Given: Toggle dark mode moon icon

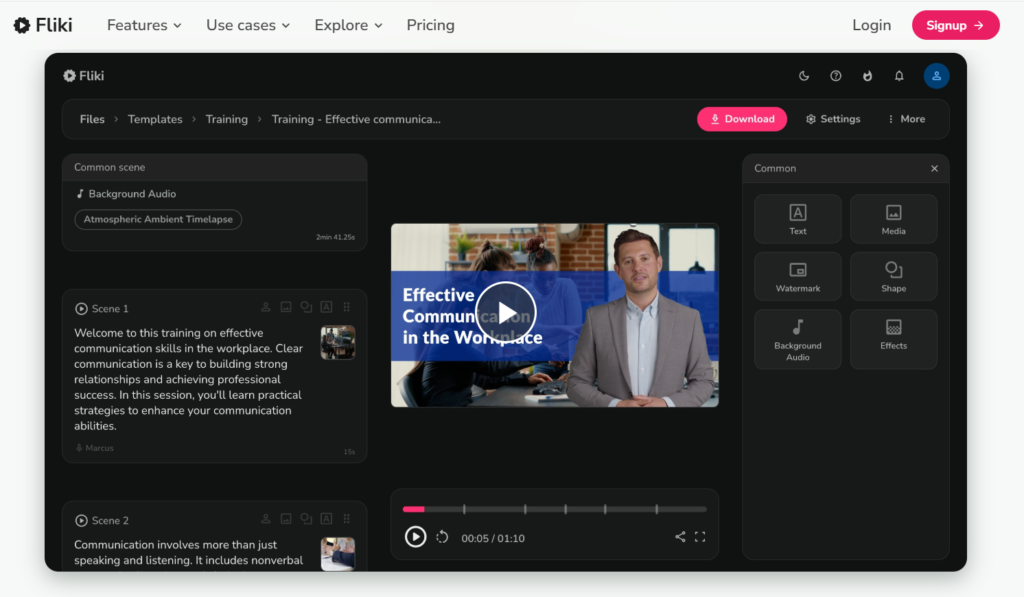Looking at the screenshot, I should coord(804,76).
